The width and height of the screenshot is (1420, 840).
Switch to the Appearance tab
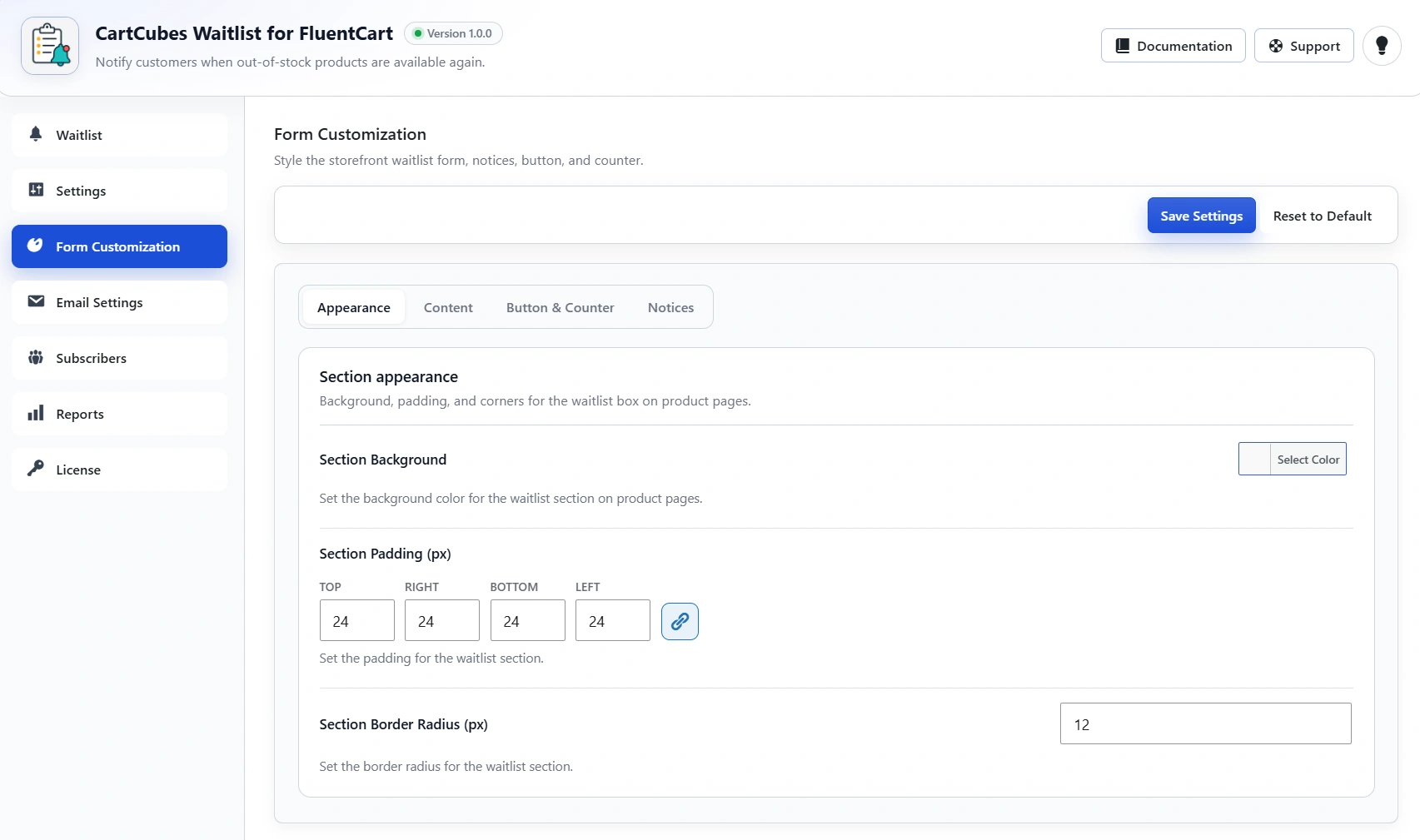pyautogui.click(x=354, y=307)
